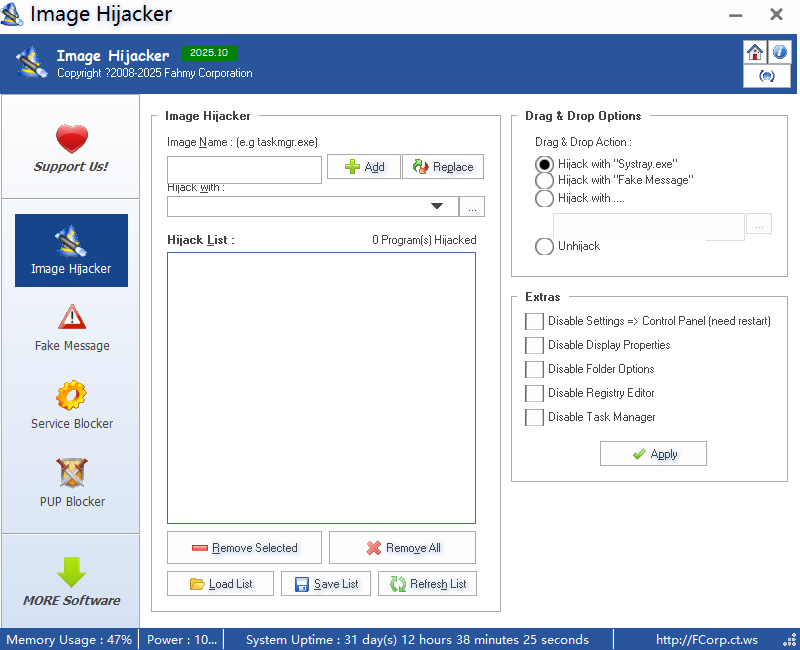Open the Hijack with dropdown
Screen dimensions: 800x650
(x=437, y=206)
